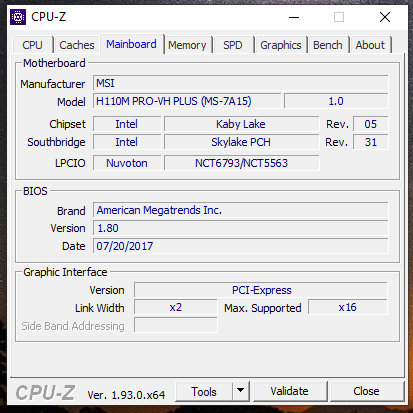
Task: Click the Validate button
Action: pyautogui.click(x=289, y=391)
